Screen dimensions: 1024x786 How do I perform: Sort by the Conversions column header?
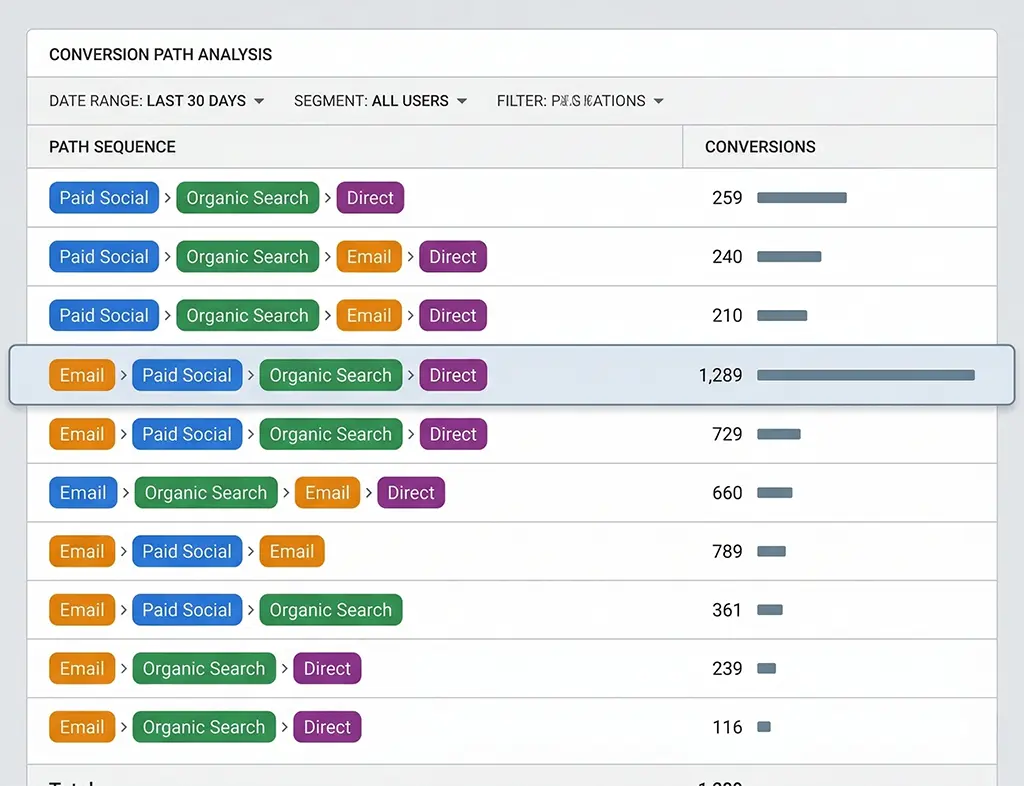(760, 147)
